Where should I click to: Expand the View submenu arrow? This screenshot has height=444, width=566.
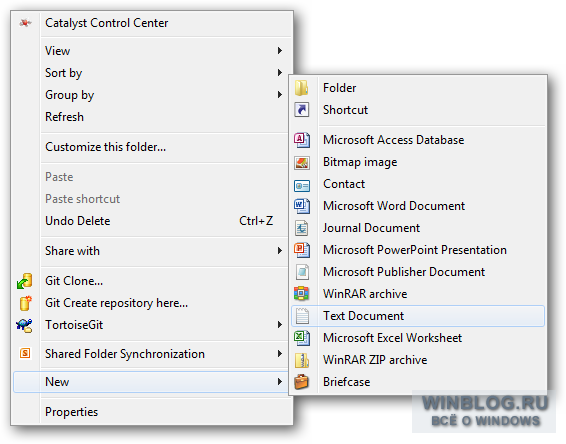click(280, 51)
